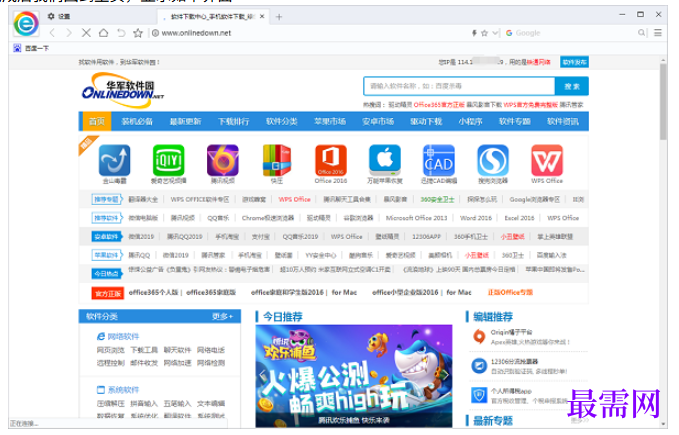Open the settings gear in the tab bar
679x435 pixels.
(x=51, y=16)
